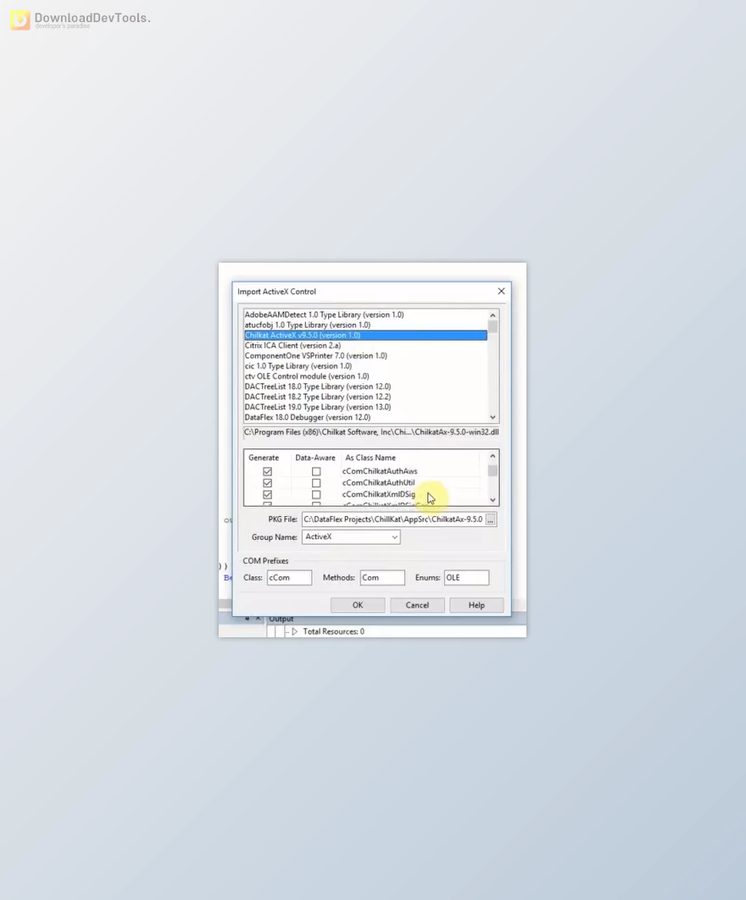
Task: Click the cComChilkatAuthAws class name
Action: [x=380, y=471]
